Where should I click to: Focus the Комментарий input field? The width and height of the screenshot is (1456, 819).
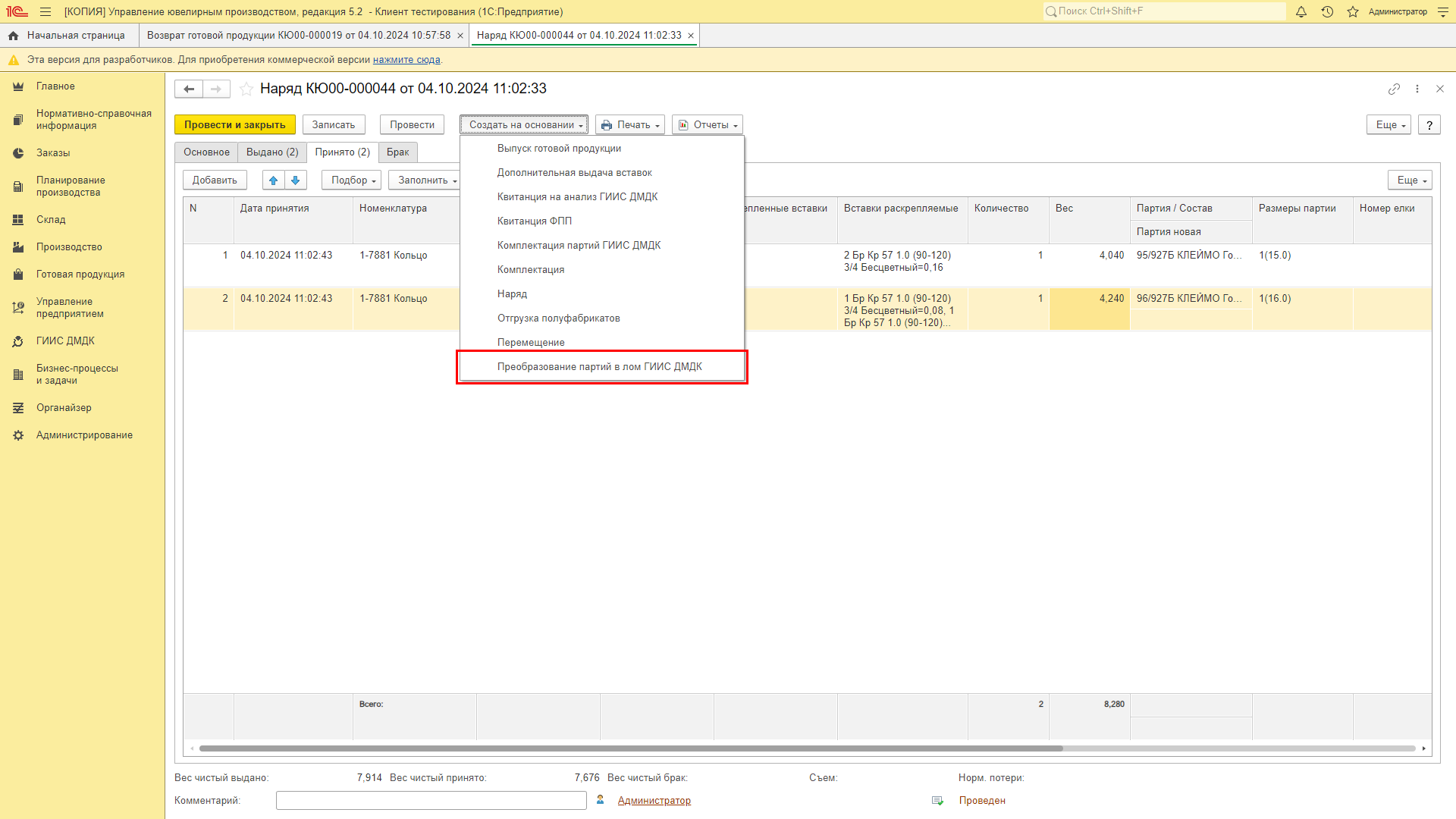431,801
